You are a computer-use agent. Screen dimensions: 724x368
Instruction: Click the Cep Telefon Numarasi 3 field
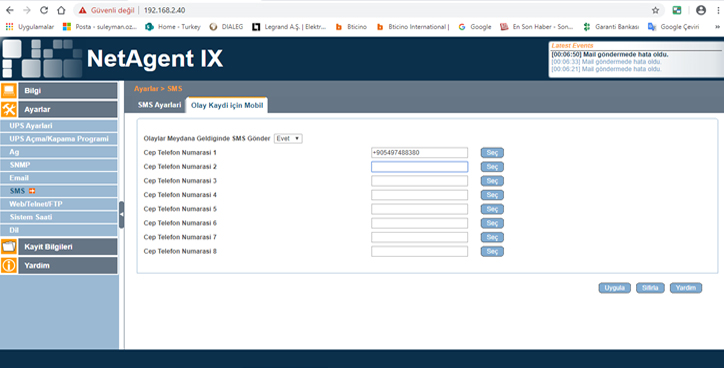(419, 181)
